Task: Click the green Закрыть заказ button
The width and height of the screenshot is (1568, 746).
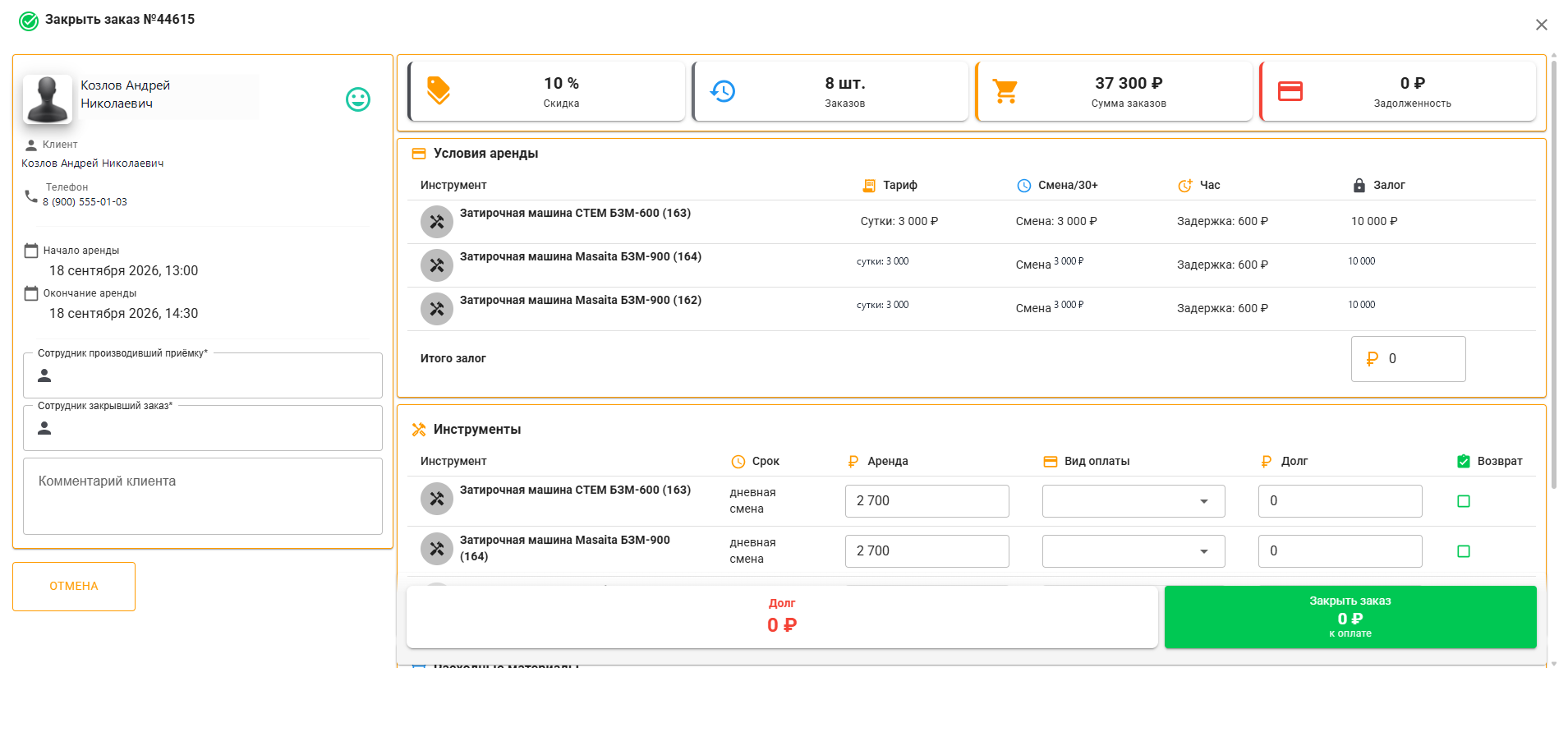Action: tap(1350, 617)
